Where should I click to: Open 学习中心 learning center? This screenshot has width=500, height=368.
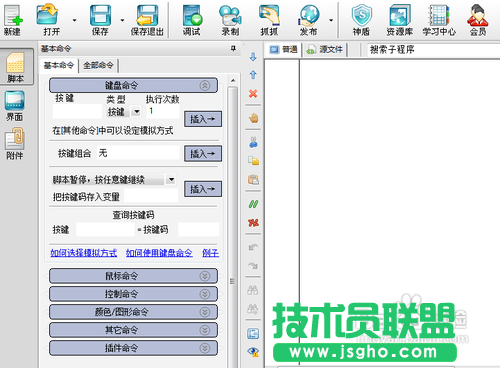(439, 19)
